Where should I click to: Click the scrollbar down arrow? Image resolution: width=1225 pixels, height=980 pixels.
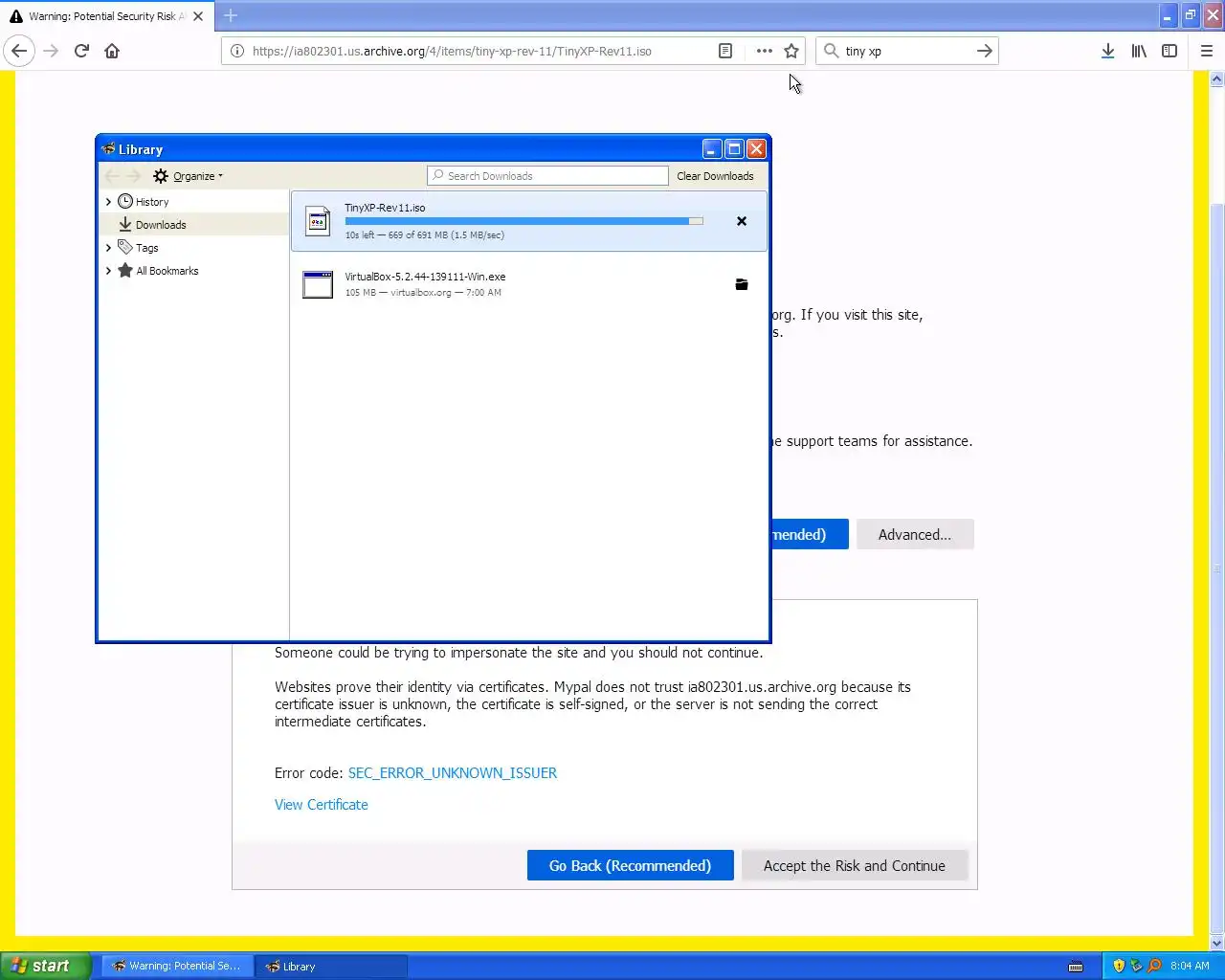(x=1217, y=943)
